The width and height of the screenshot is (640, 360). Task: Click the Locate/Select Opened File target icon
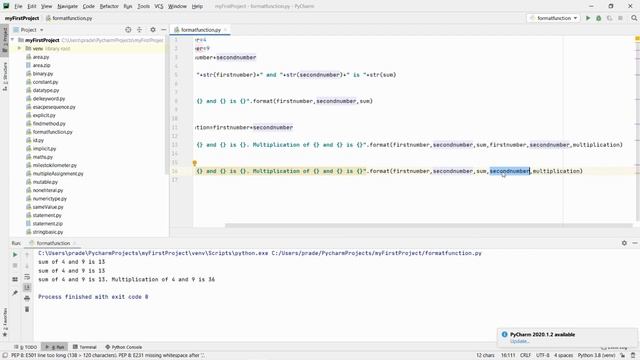pos(128,30)
